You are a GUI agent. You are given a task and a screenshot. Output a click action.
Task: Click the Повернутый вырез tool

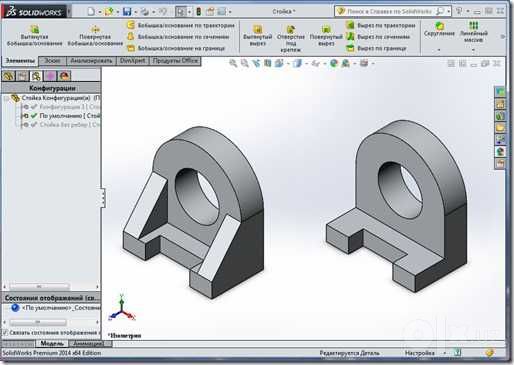coord(326,36)
